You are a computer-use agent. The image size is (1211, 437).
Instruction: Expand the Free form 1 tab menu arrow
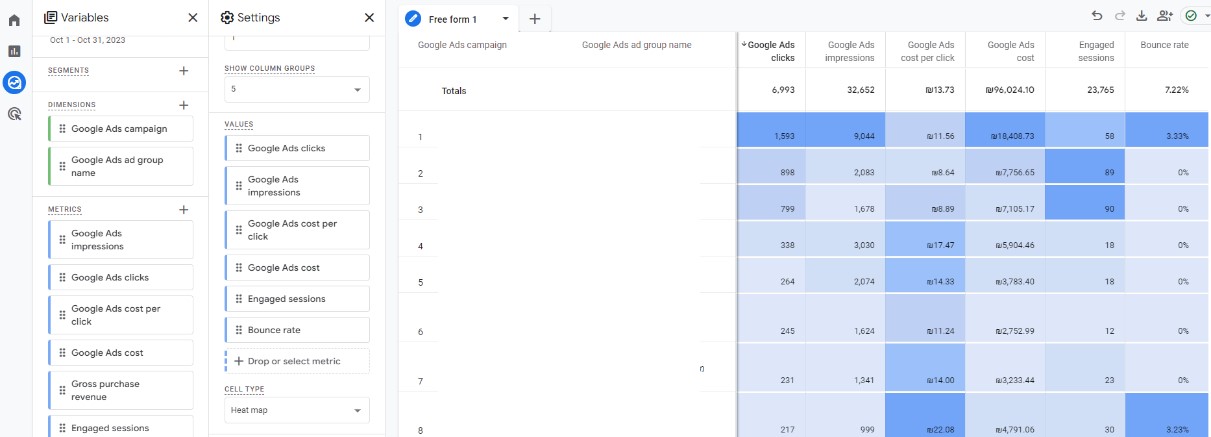coord(506,19)
